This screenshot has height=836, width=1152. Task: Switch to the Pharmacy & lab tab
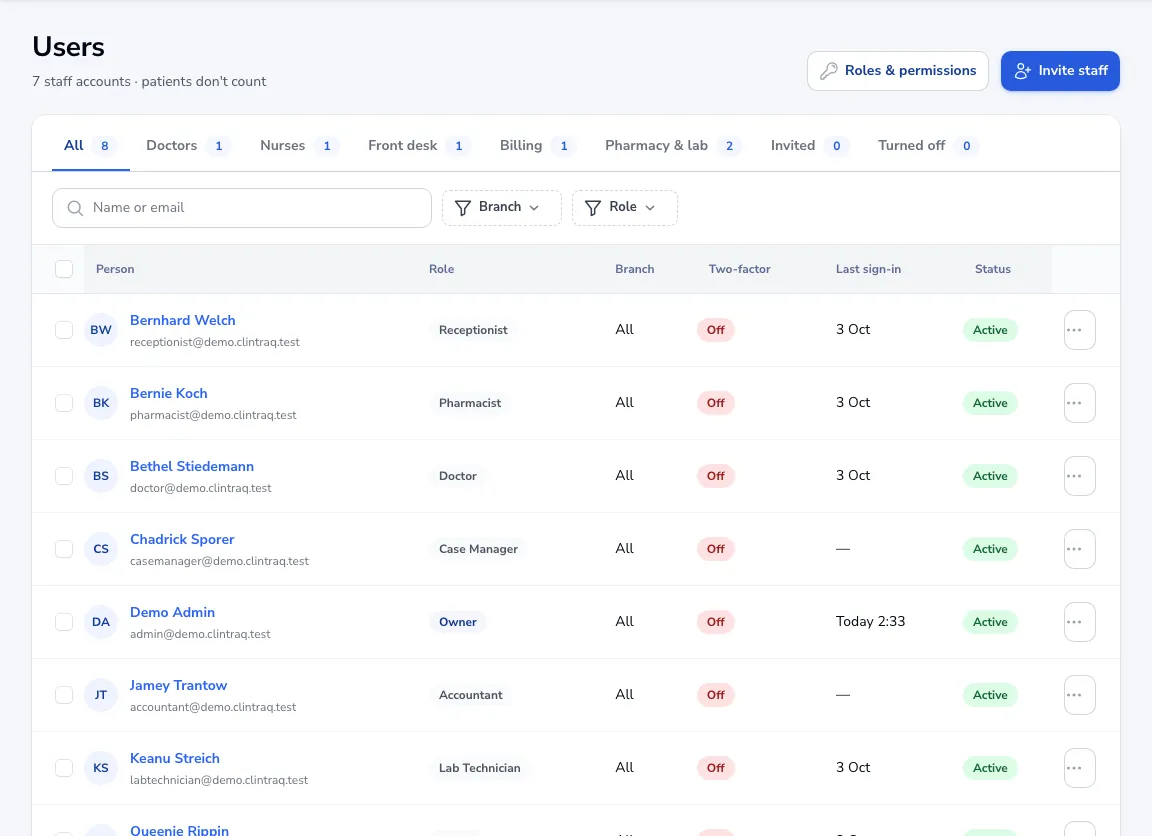tap(672, 145)
